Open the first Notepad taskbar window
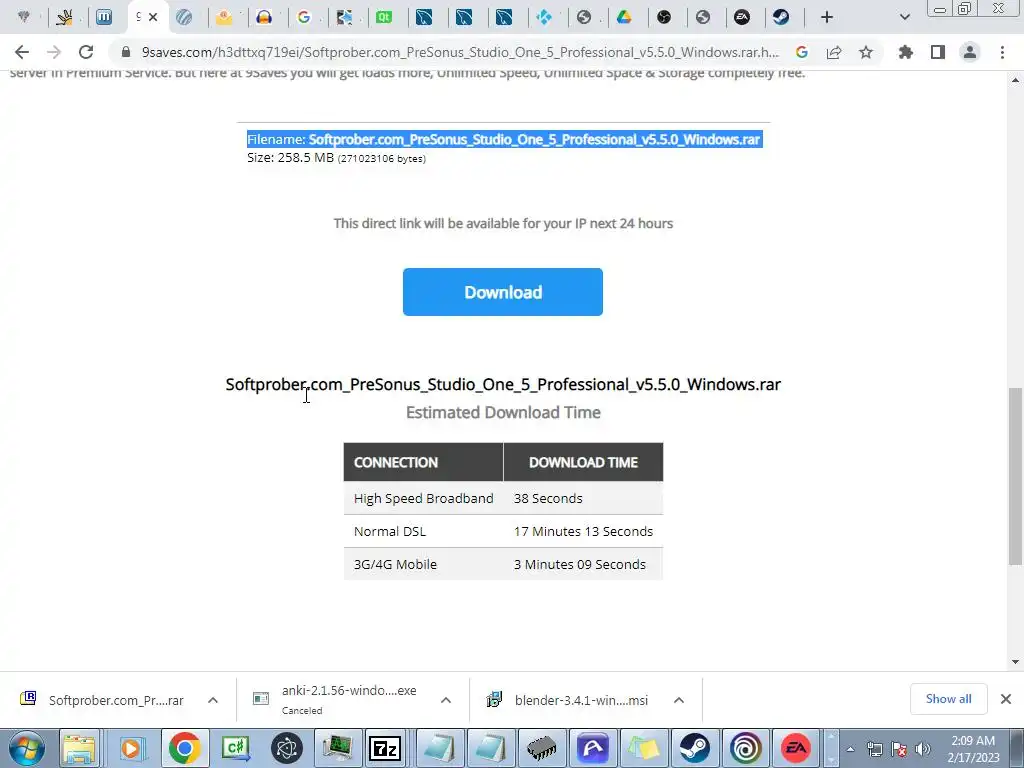 (440, 748)
